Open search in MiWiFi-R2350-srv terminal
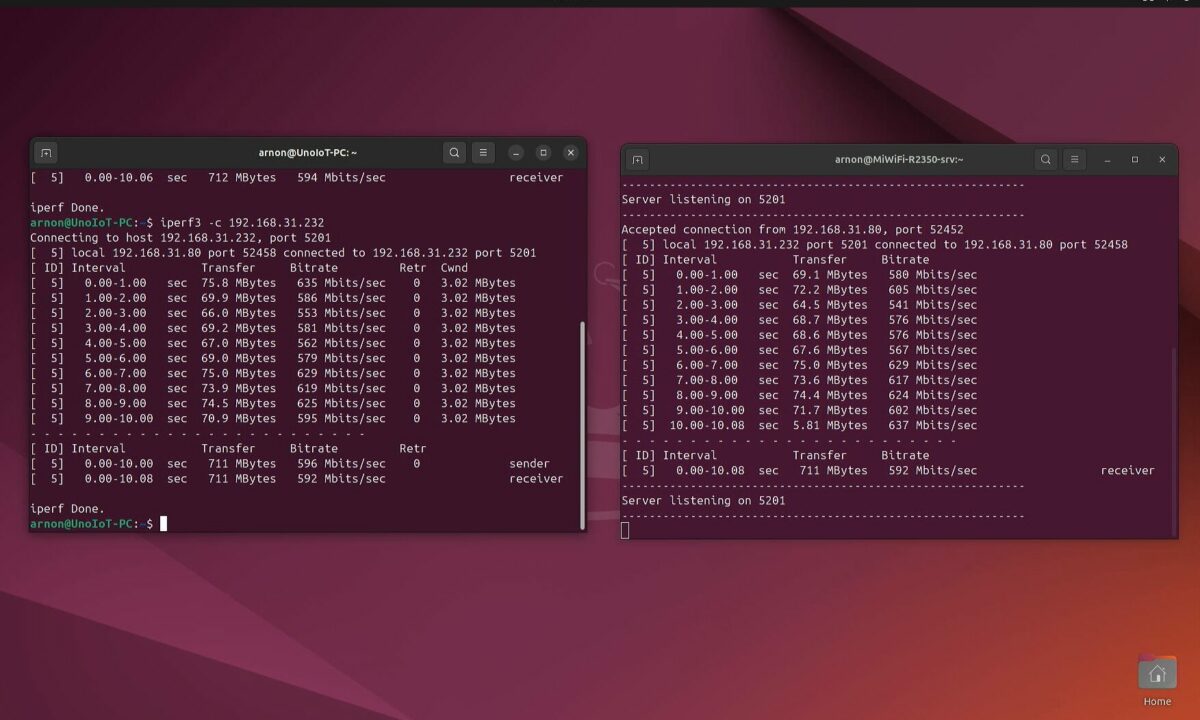The height and width of the screenshot is (720, 1200). pos(1045,160)
